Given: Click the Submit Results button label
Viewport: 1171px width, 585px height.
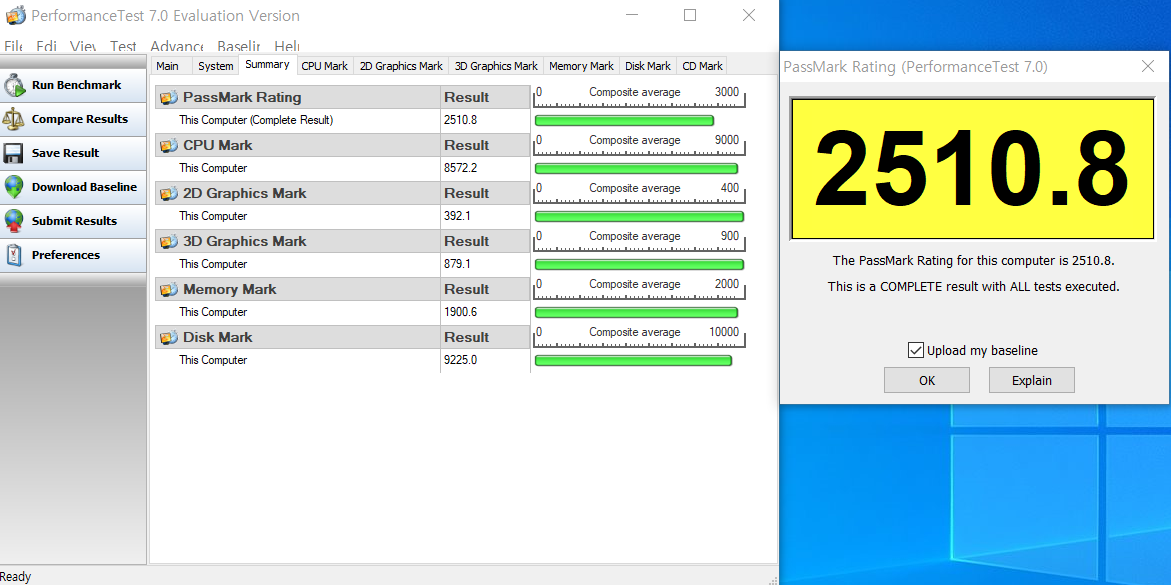Looking at the screenshot, I should coord(74,221).
